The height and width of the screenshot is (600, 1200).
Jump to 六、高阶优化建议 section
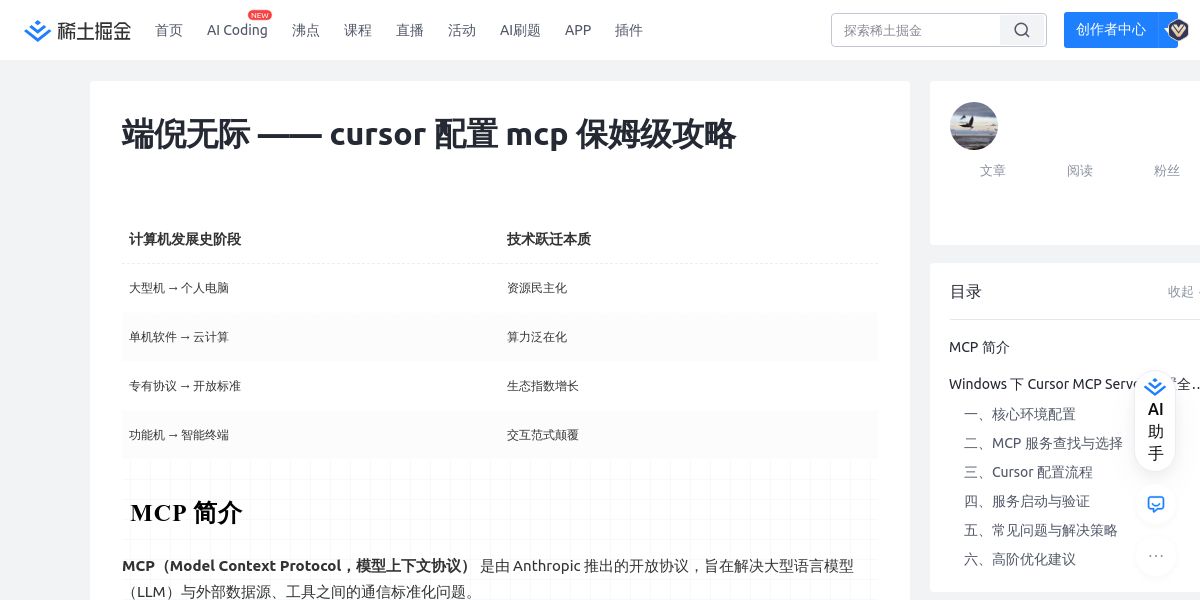(x=1020, y=559)
